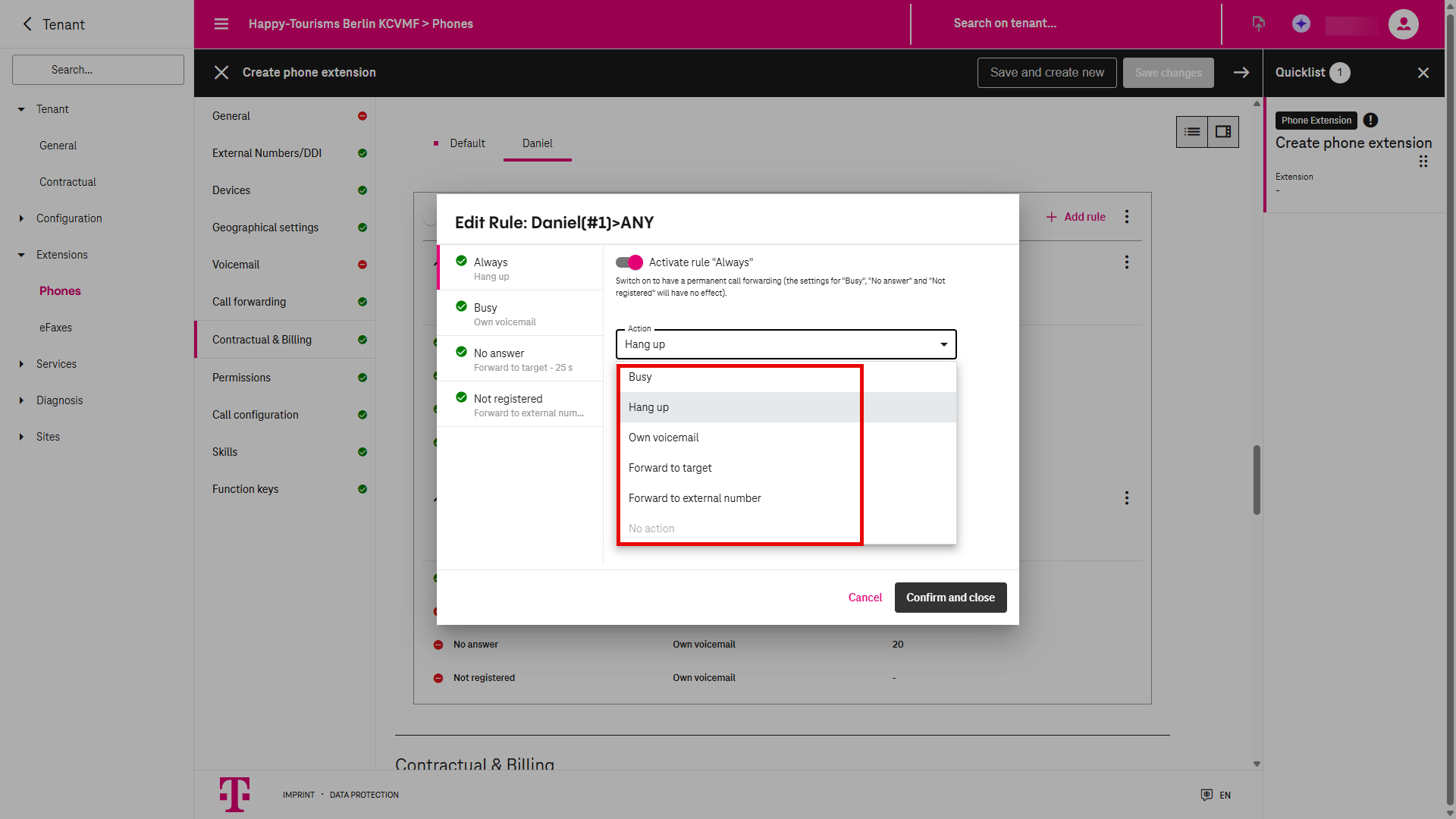This screenshot has width=1456, height=819.
Task: Open the AI assistant star icon
Action: tap(1301, 24)
